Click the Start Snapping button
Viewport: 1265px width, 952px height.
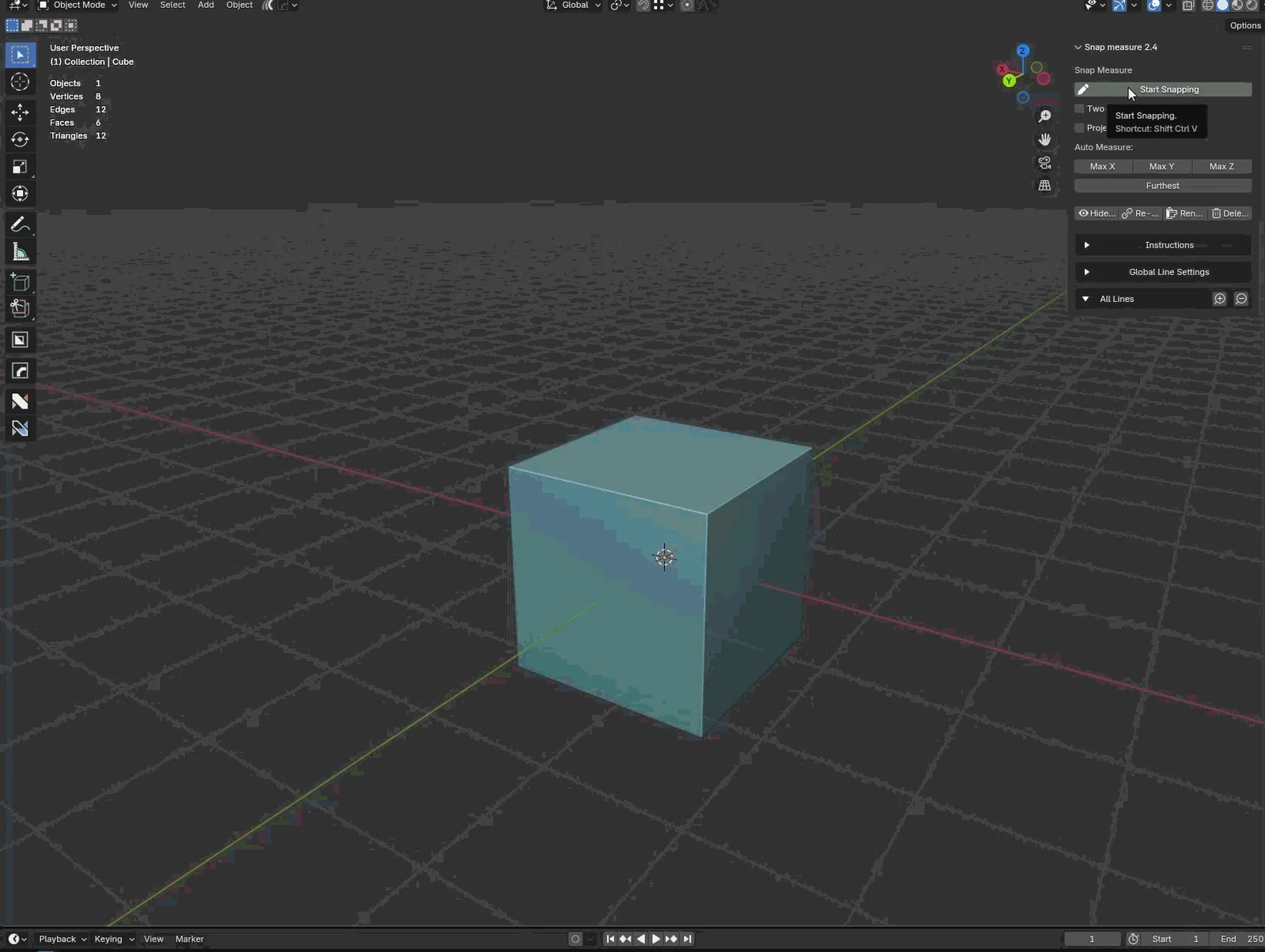coord(1169,89)
